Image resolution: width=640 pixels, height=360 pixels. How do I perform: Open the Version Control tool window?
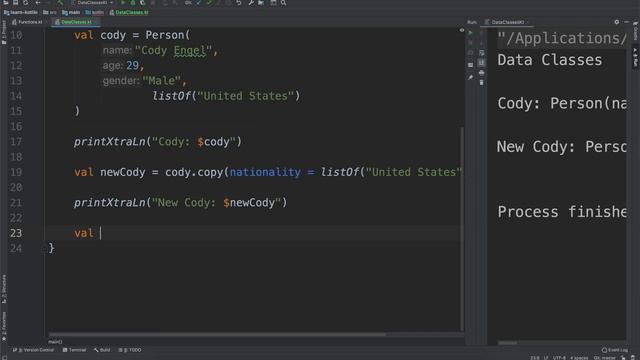(x=33, y=350)
